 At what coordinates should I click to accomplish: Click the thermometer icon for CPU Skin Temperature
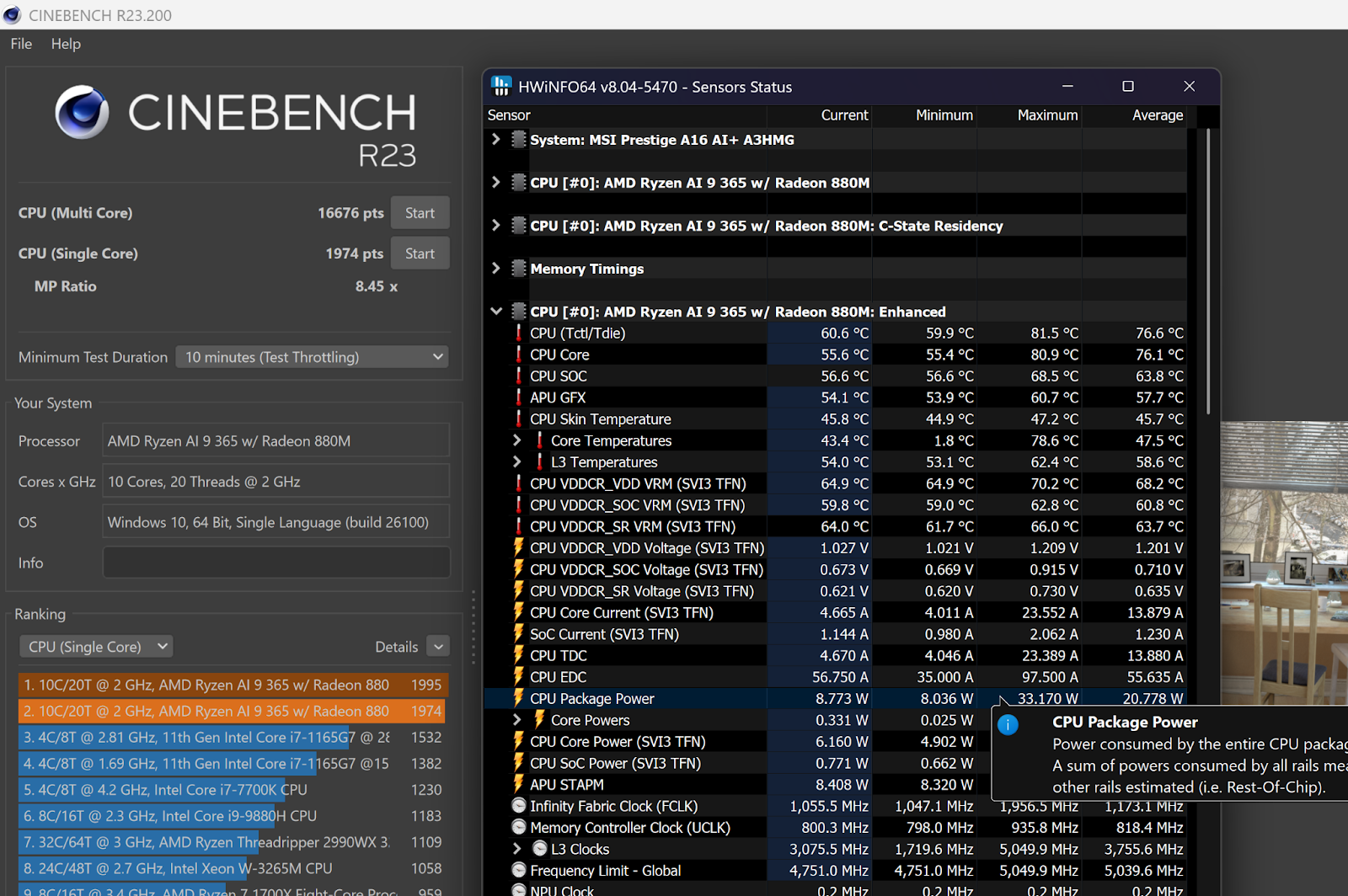(519, 419)
